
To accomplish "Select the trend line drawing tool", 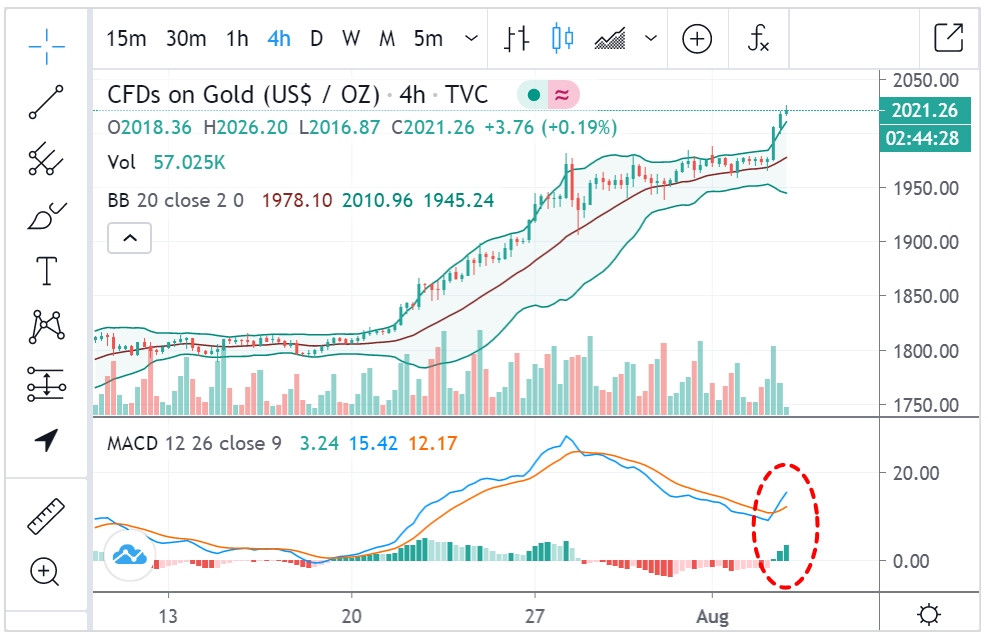I will (x=46, y=102).
